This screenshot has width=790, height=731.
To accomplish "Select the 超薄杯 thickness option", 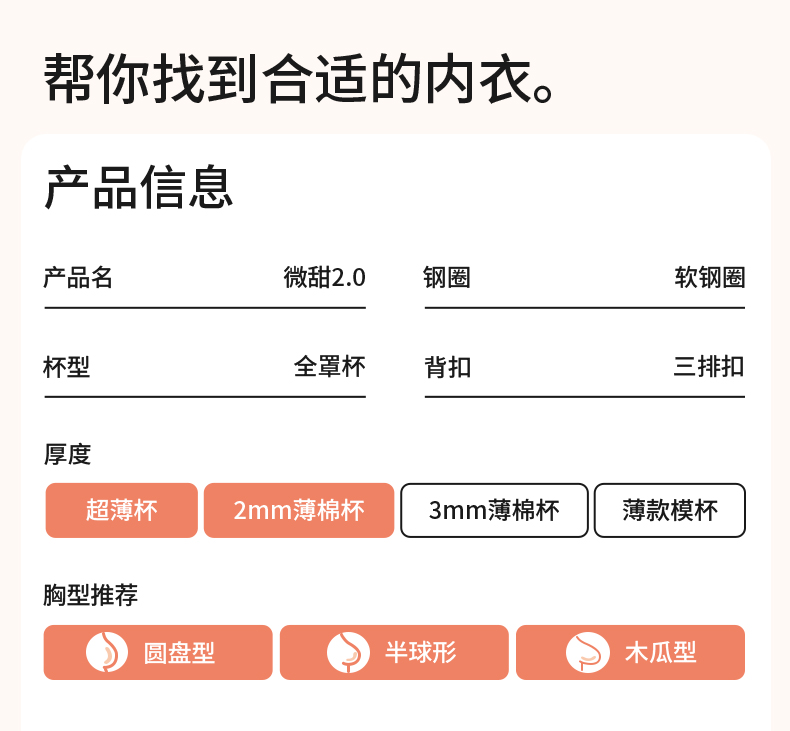I will (121, 511).
